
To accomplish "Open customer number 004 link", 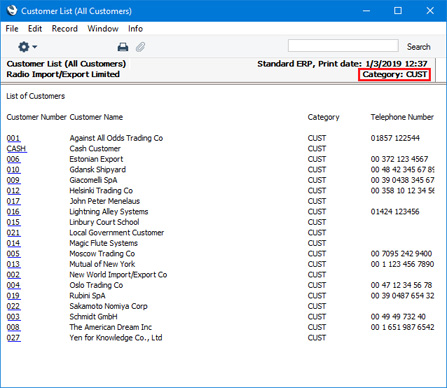I will 13,285.
